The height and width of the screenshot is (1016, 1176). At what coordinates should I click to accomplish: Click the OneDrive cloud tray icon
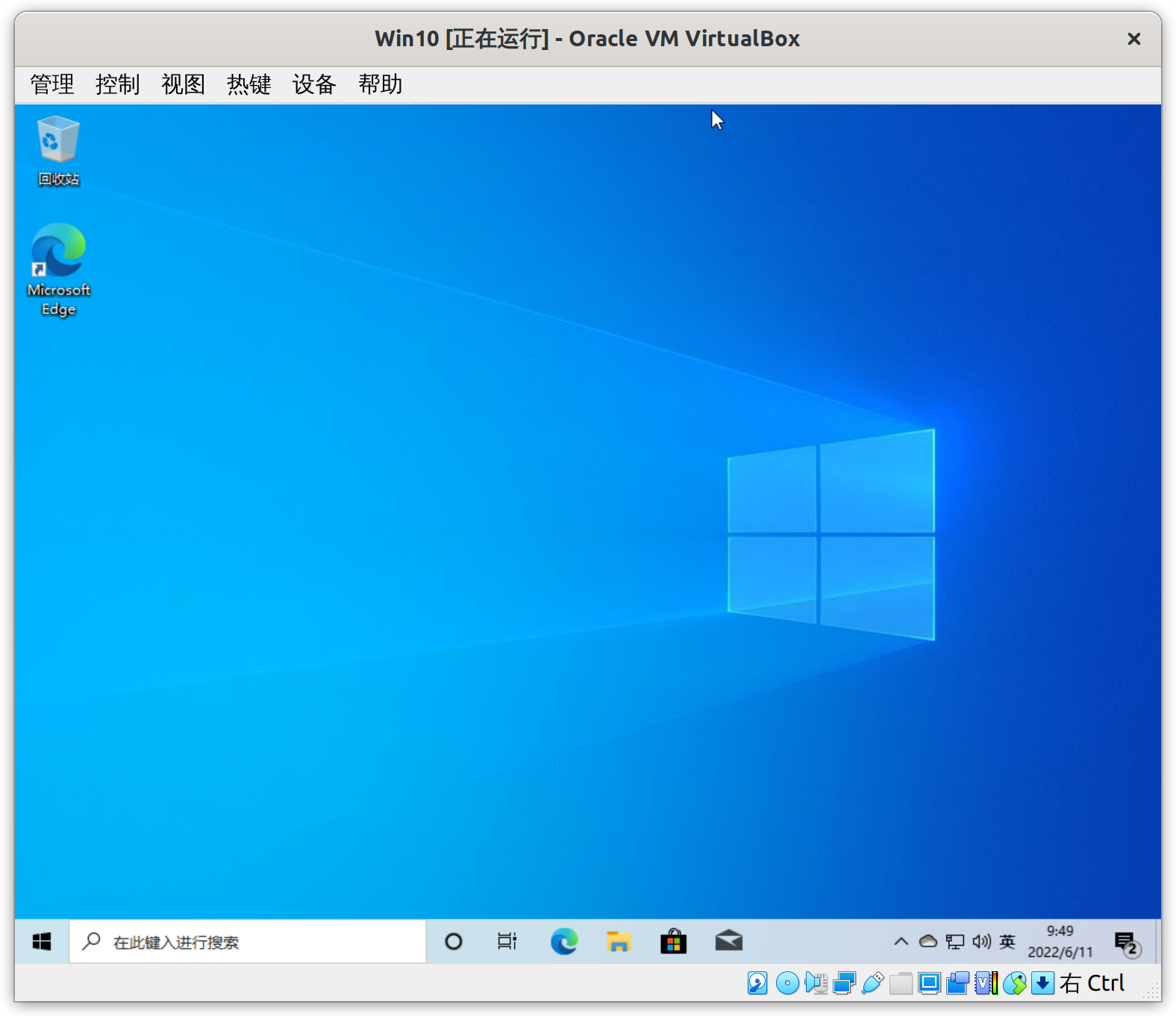[928, 941]
